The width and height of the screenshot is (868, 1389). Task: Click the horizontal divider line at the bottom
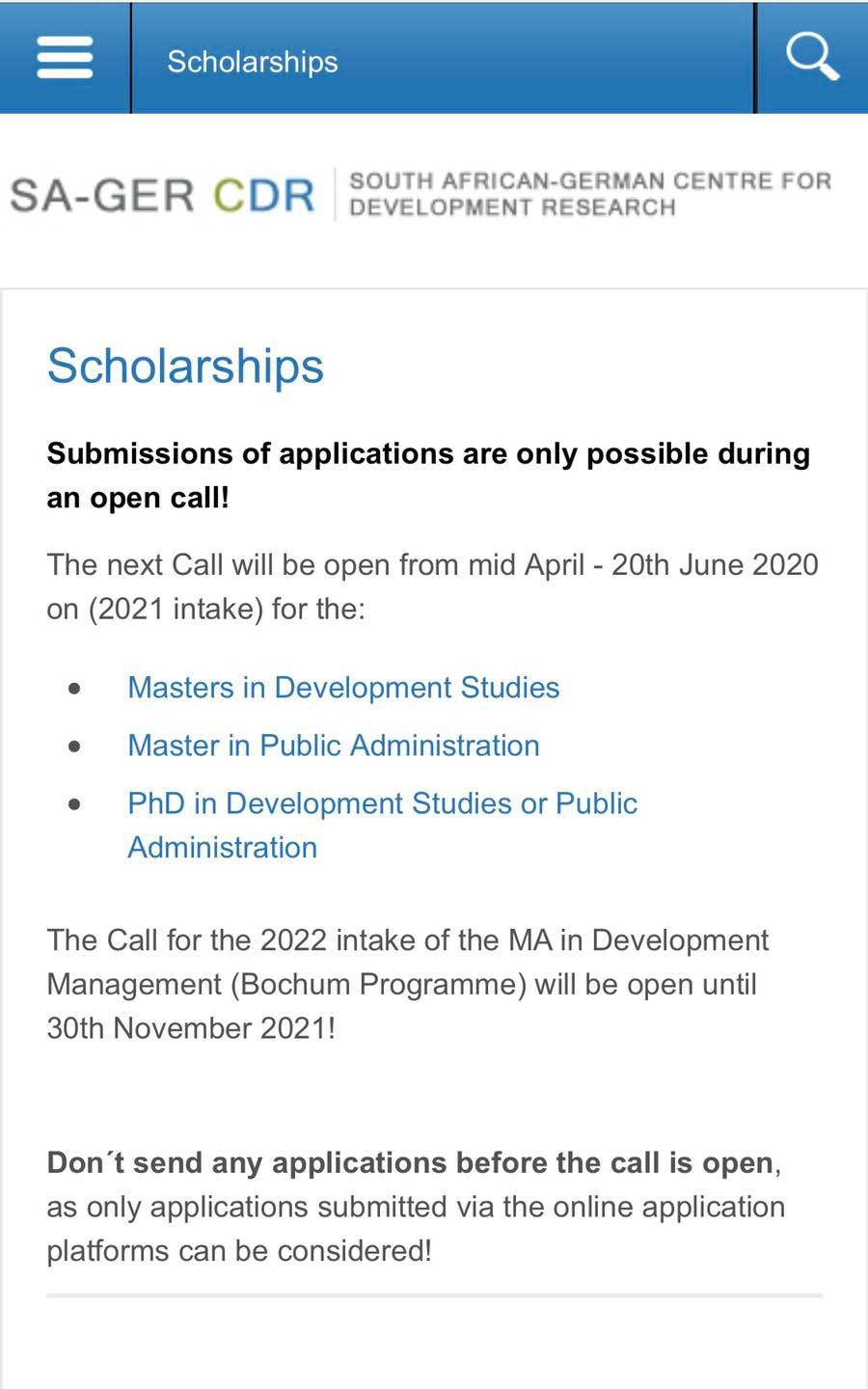coord(434,1295)
